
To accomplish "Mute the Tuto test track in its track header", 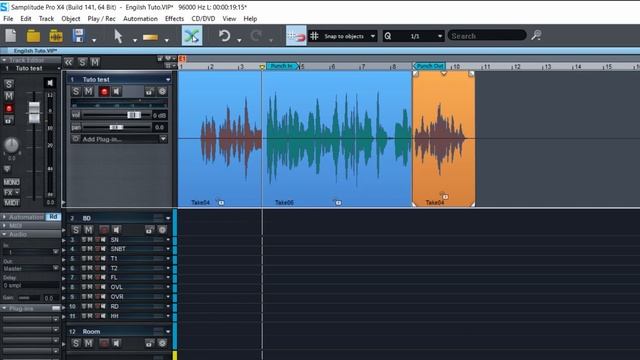I will coord(88,91).
